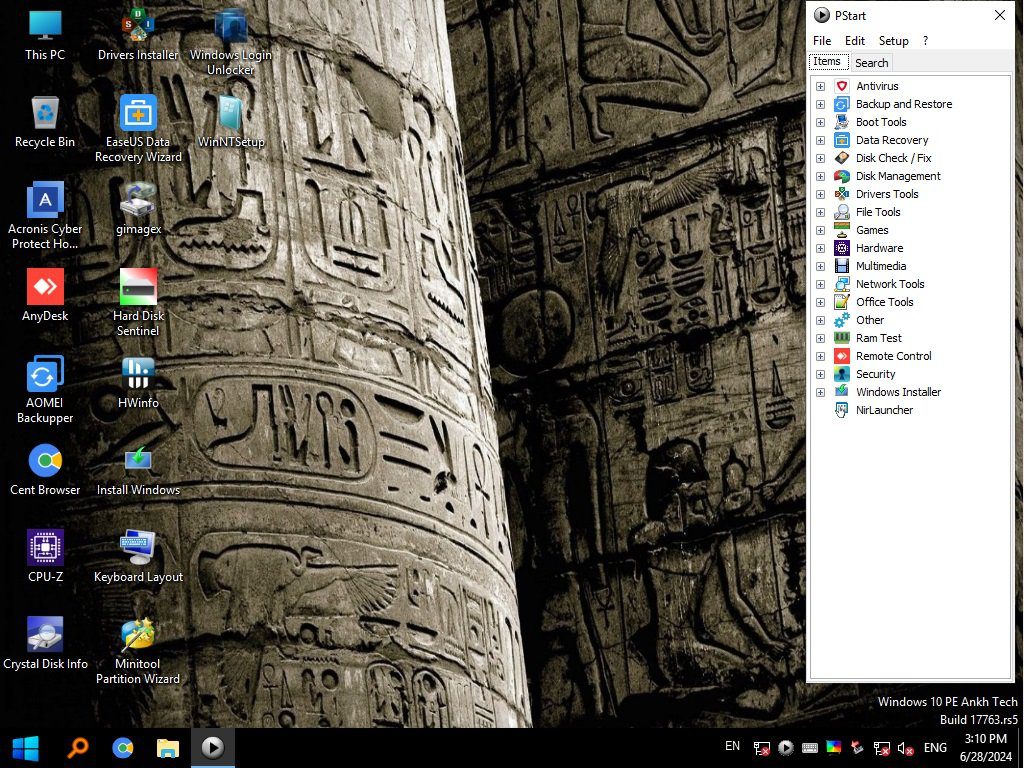
Task: Expand the Ram Test tree item
Action: point(821,338)
